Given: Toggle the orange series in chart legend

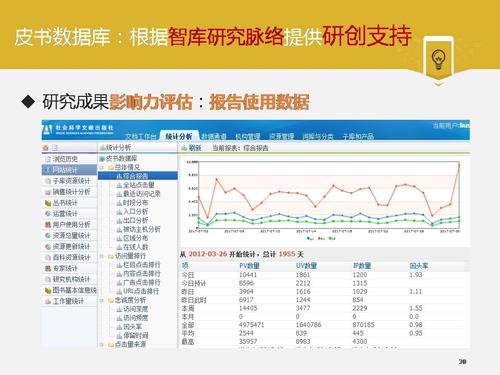Looking at the screenshot, I should [321, 239].
